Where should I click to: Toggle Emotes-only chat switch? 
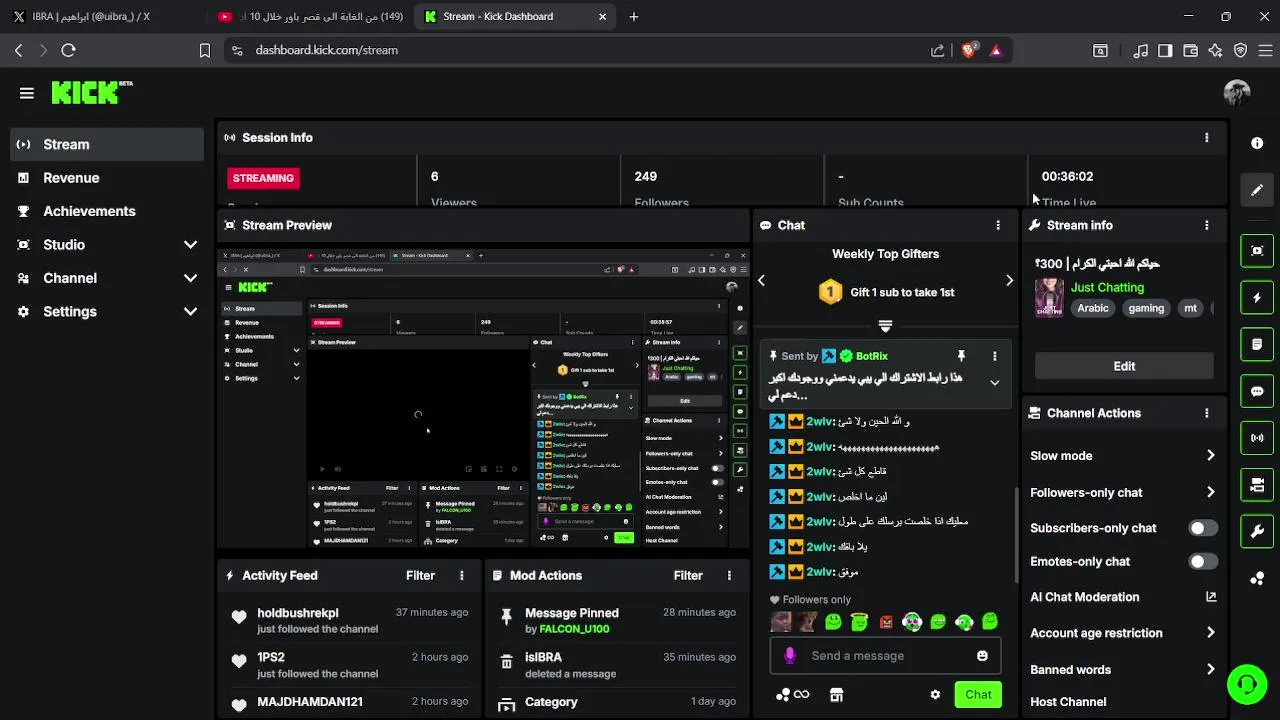[x=1203, y=561]
